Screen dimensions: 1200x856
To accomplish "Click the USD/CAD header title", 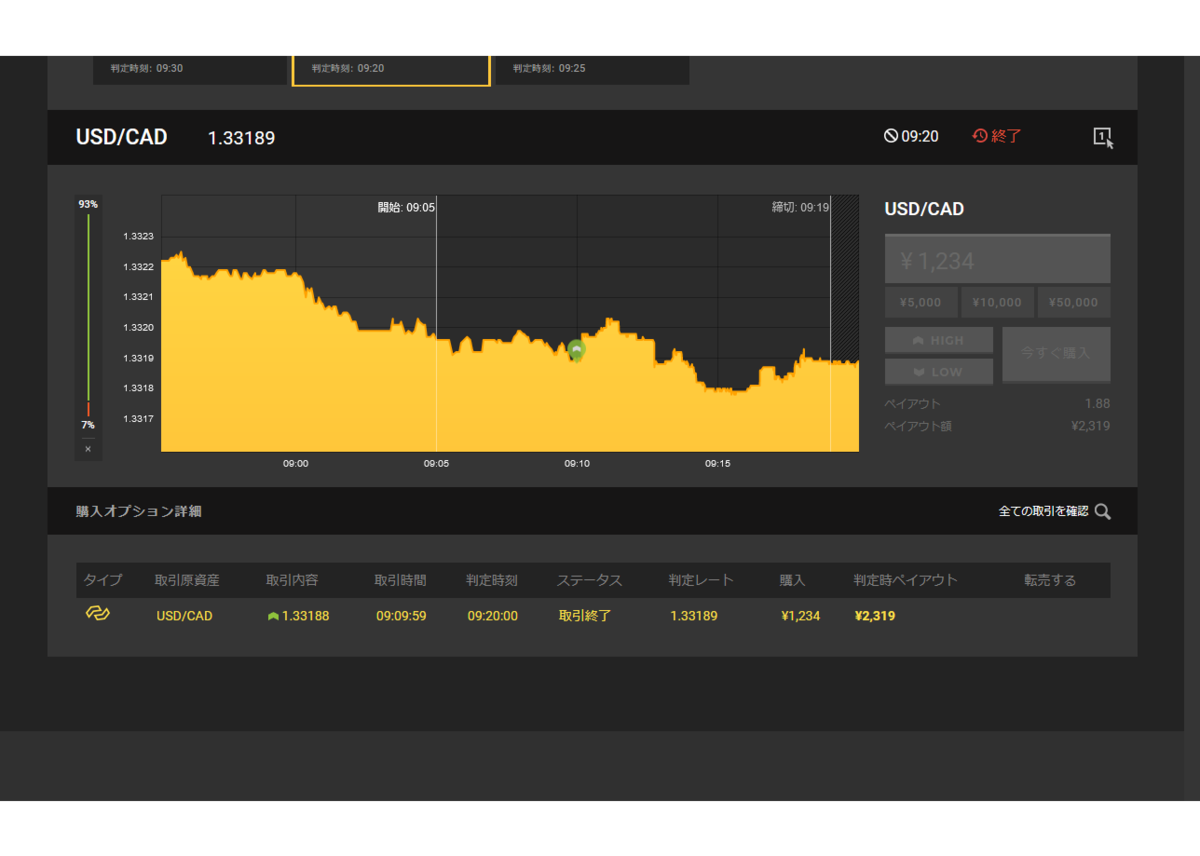I will (122, 137).
